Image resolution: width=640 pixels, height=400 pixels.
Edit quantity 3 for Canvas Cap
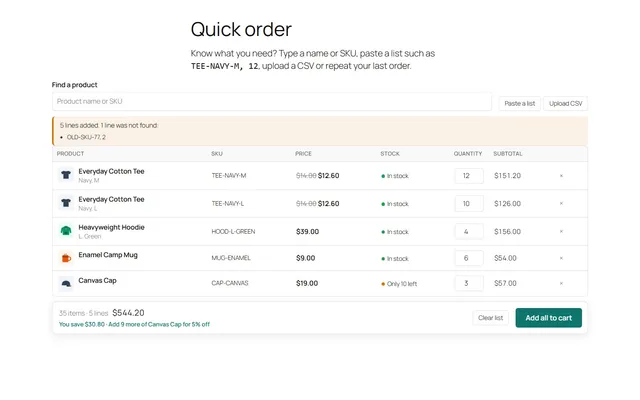pyautogui.click(x=469, y=283)
